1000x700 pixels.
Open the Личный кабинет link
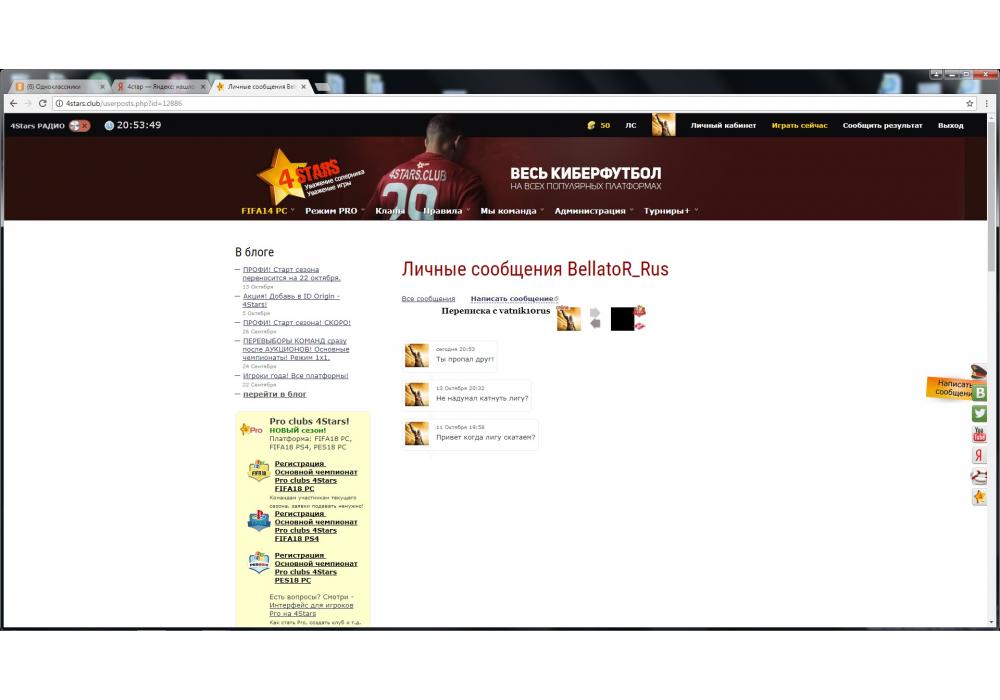click(723, 125)
